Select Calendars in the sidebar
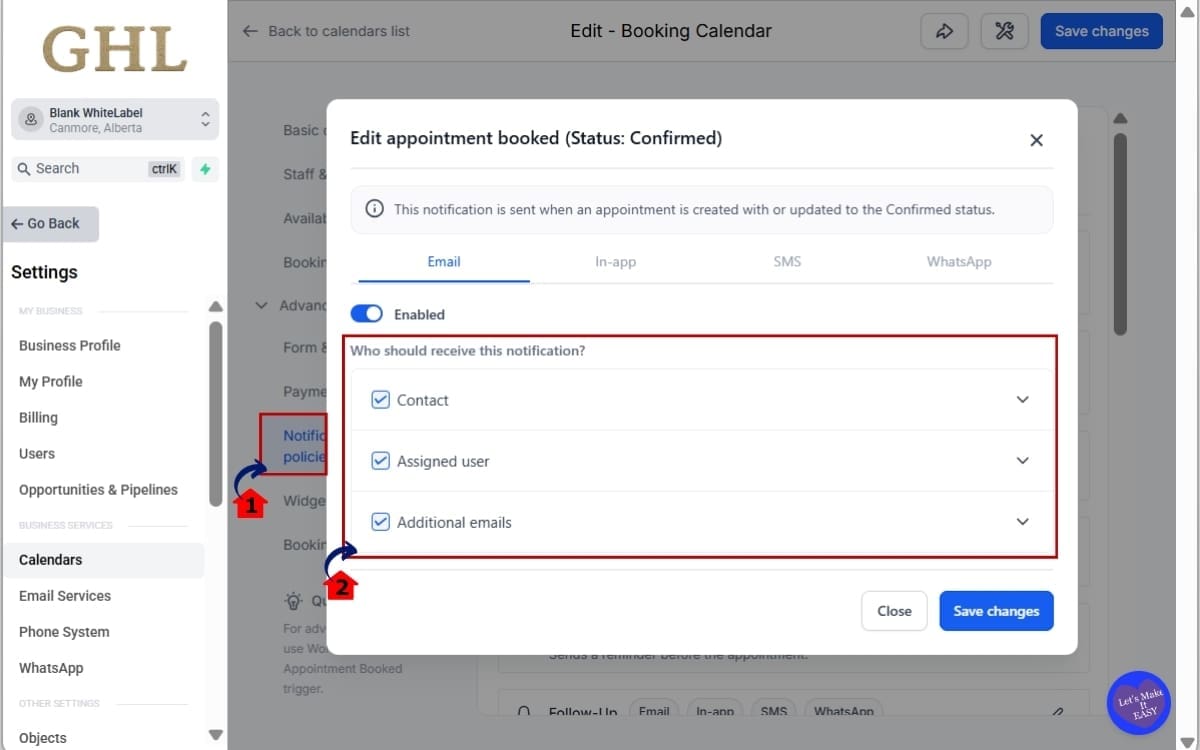This screenshot has height=750, width=1200. tap(104, 560)
